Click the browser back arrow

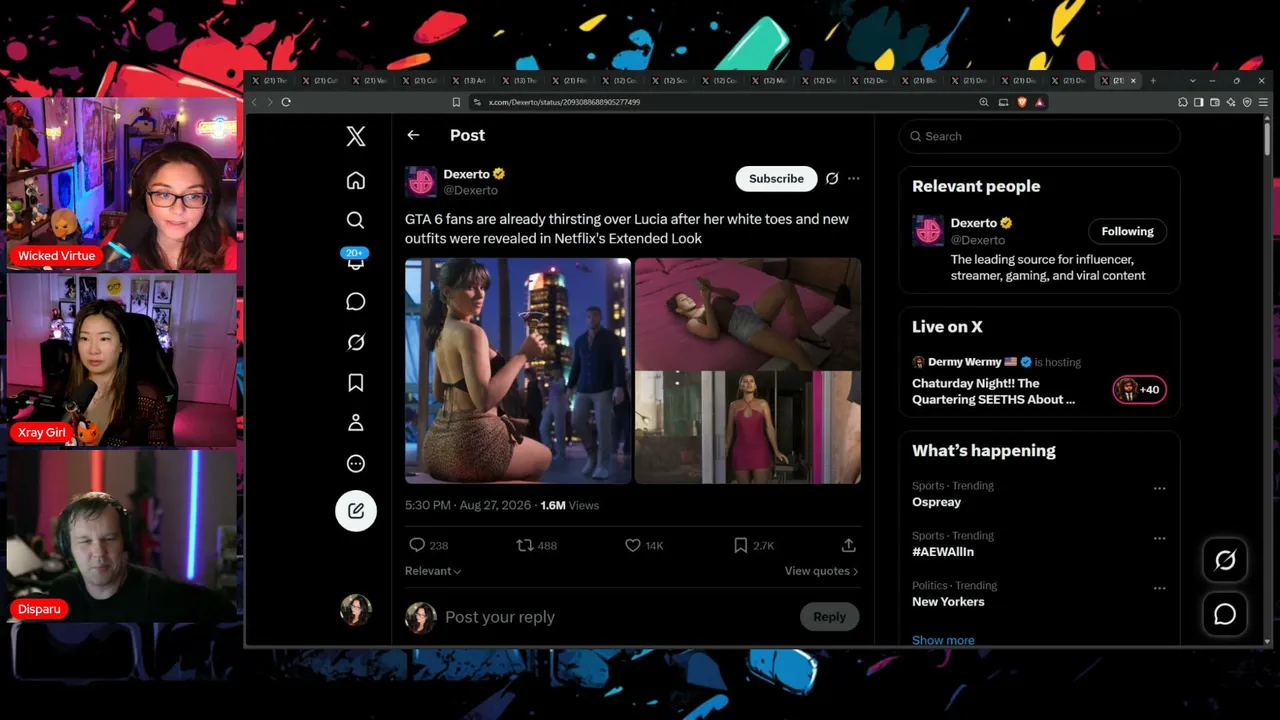(254, 102)
